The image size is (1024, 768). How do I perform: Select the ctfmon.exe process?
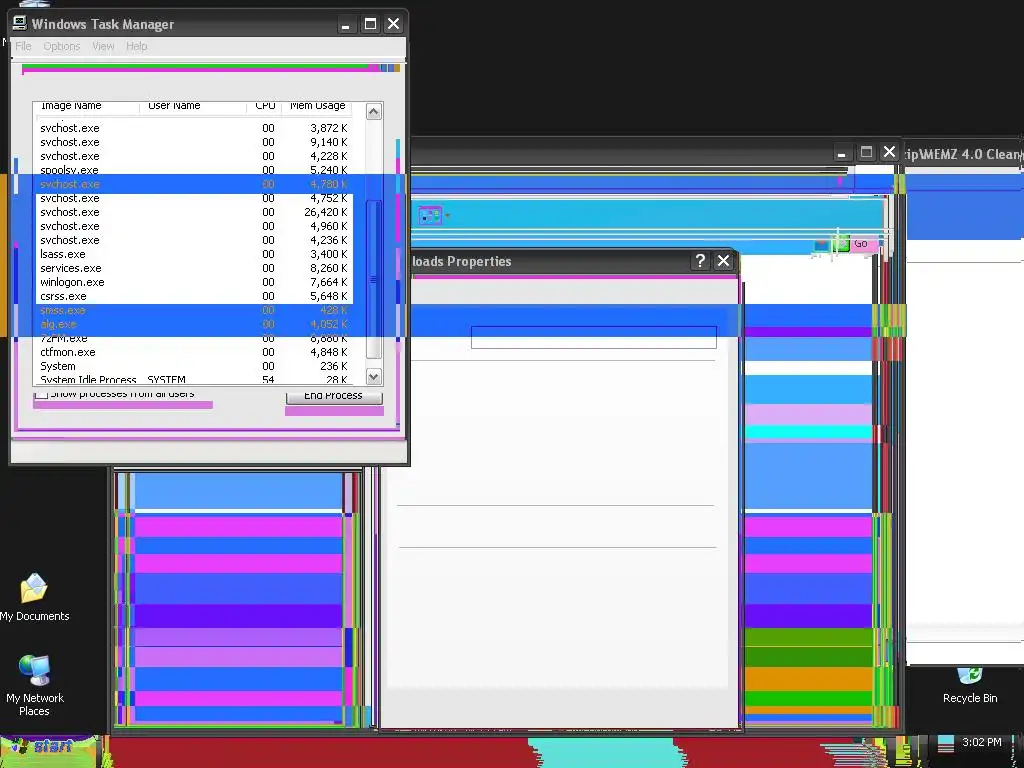point(194,352)
